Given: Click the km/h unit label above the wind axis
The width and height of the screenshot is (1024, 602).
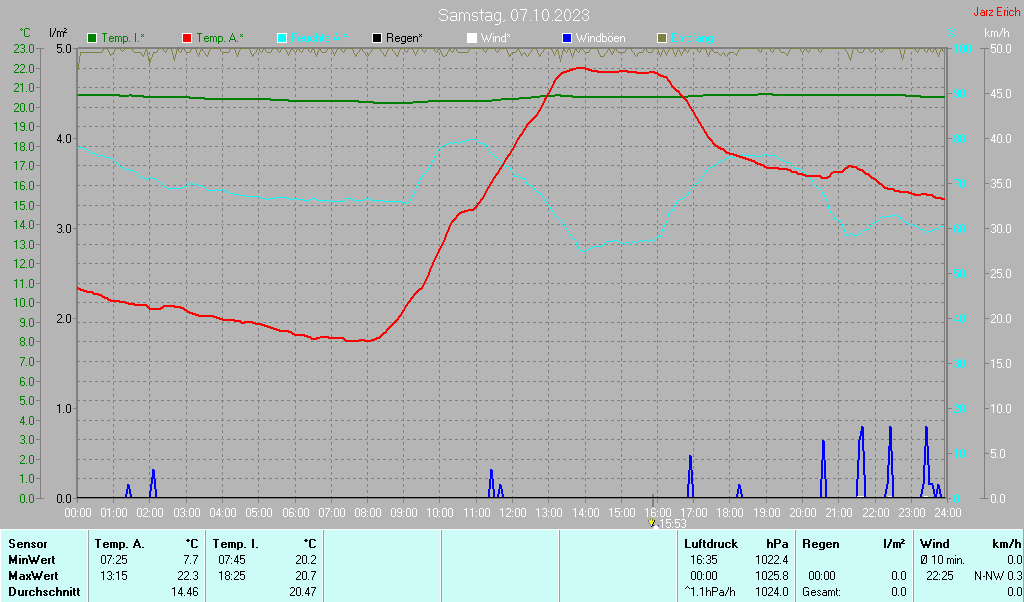Looking at the screenshot, I should 997,33.
